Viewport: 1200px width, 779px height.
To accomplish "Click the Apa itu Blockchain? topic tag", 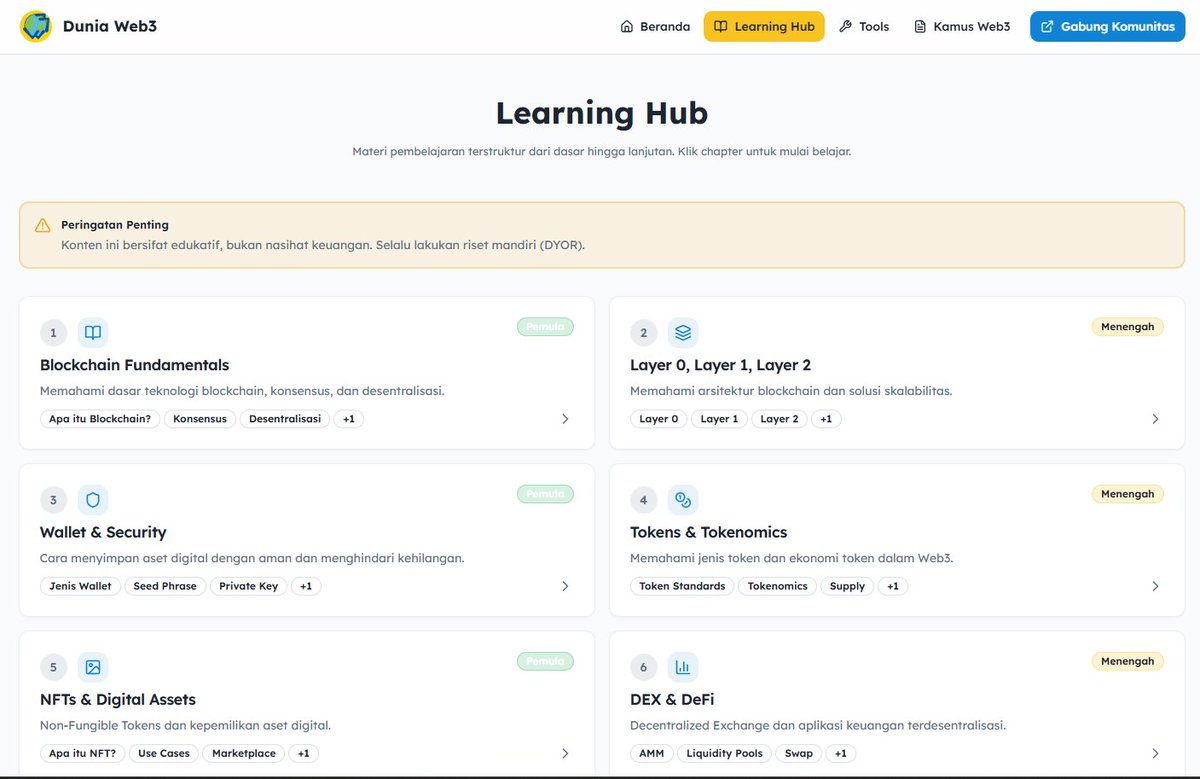I will (x=100, y=419).
